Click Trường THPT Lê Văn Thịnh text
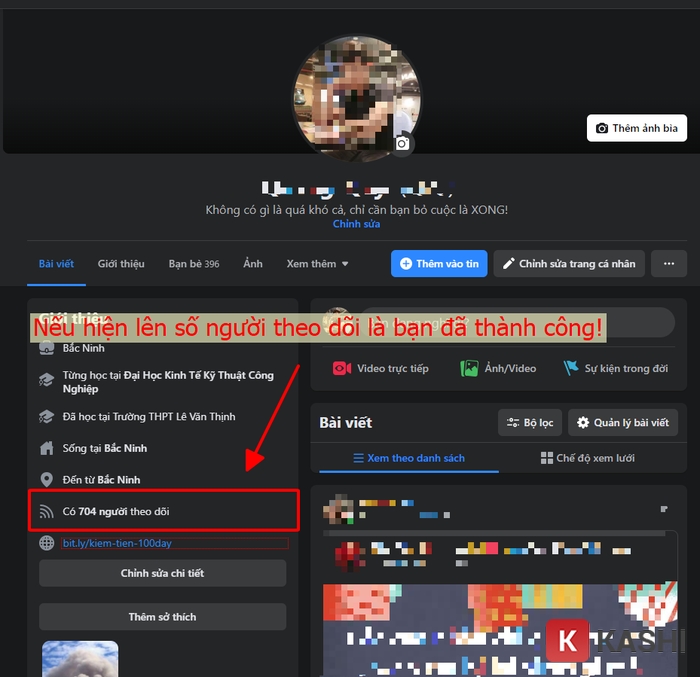 click(x=174, y=417)
